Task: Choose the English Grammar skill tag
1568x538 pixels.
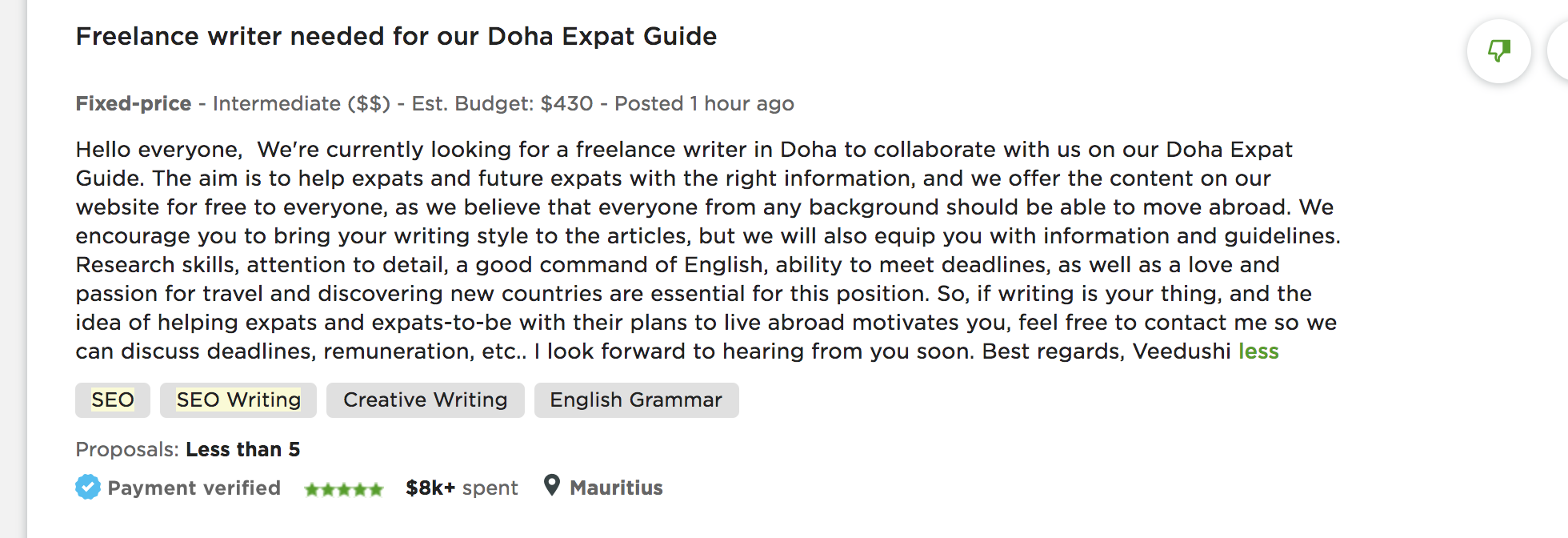Action: [x=636, y=400]
